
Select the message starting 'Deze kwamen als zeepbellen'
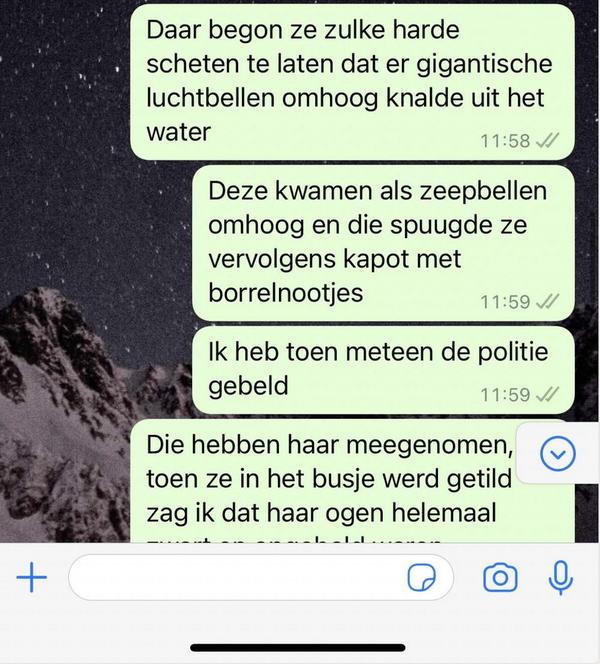pyautogui.click(x=383, y=243)
